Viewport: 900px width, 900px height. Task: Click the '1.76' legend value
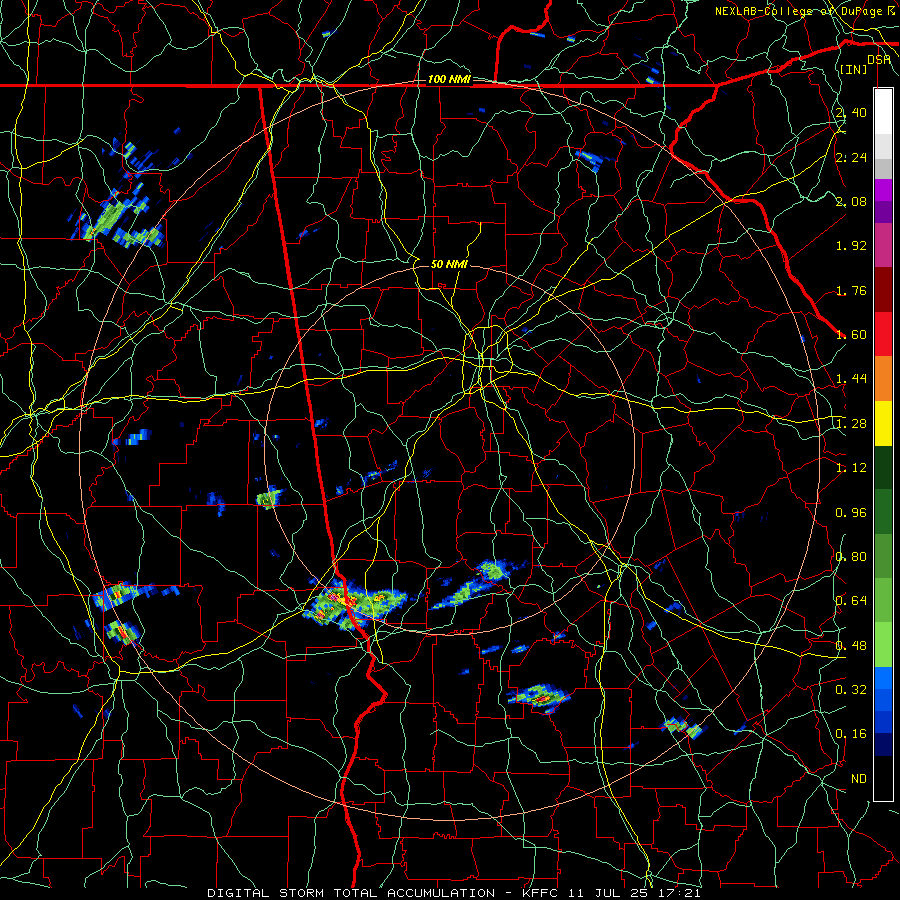click(851, 290)
